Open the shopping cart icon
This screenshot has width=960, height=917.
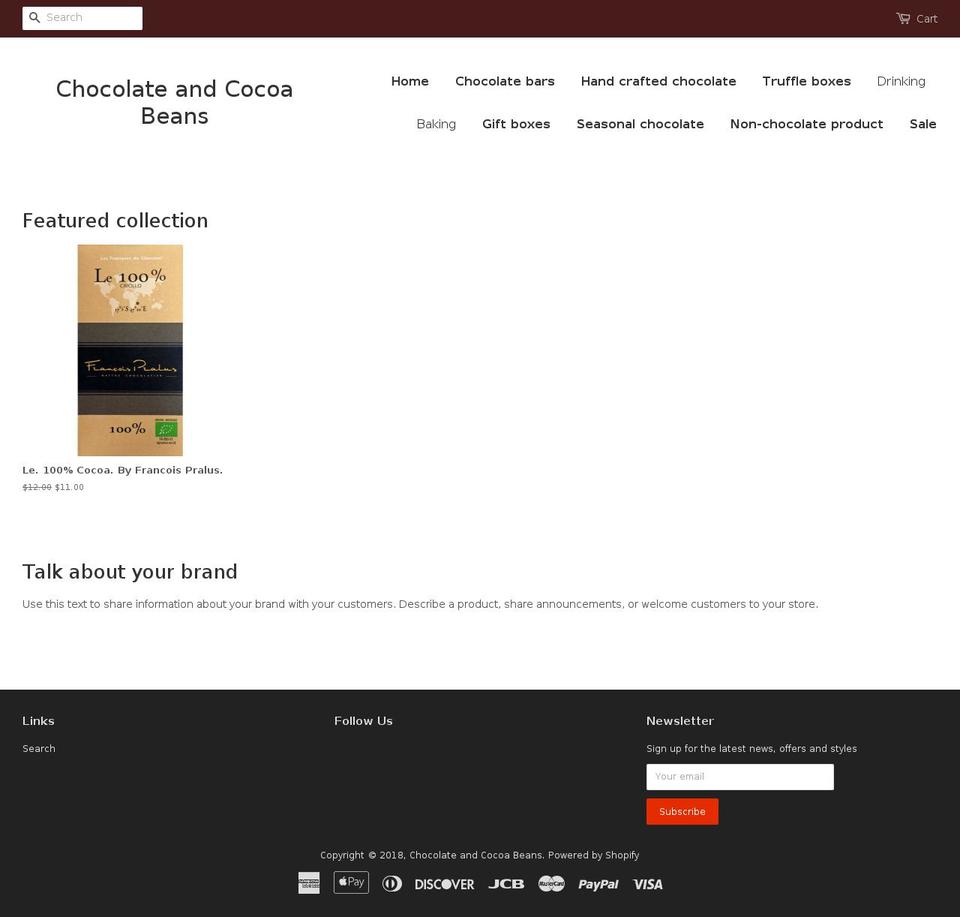pyautogui.click(x=903, y=18)
